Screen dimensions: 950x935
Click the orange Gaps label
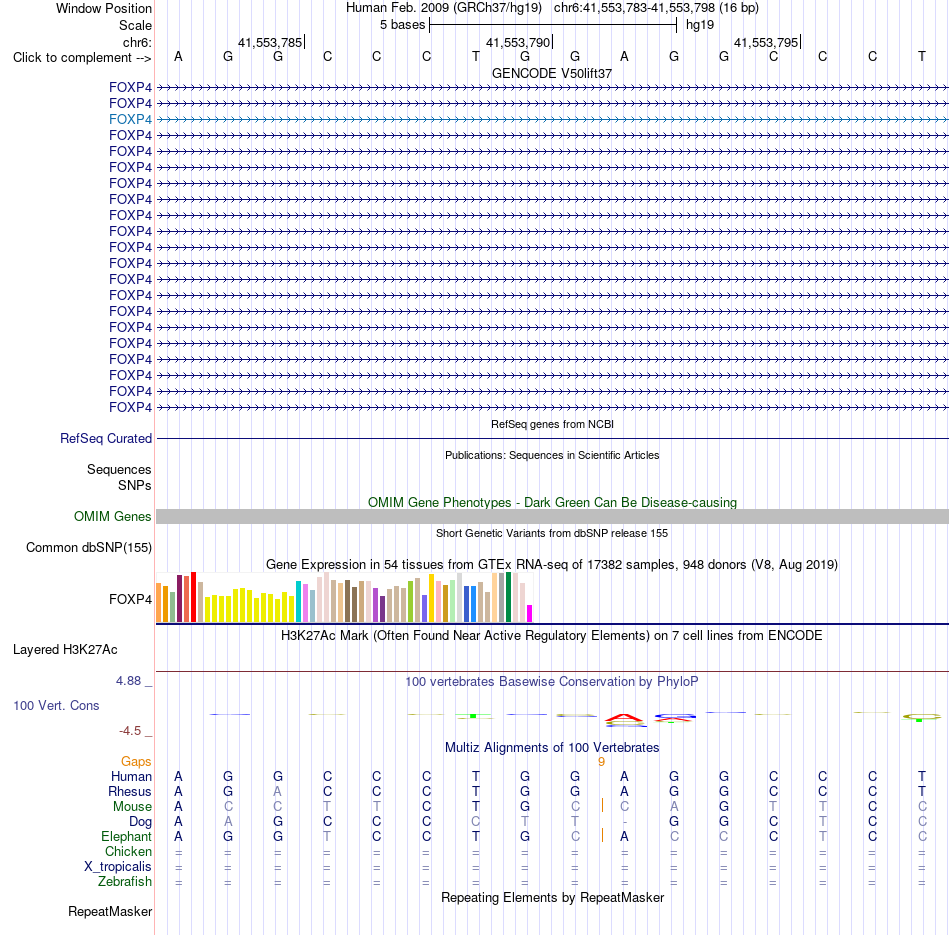click(136, 762)
